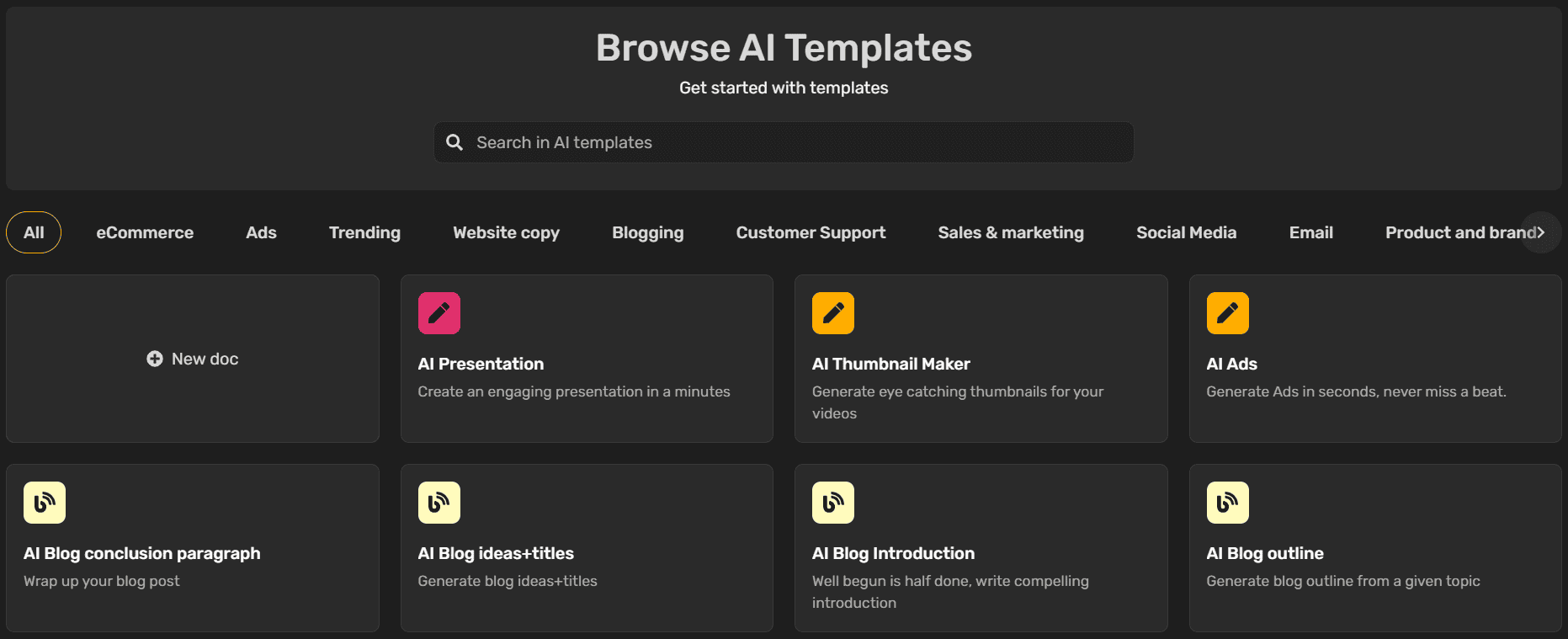Click 'Generate blog outline from a given topic'
This screenshot has height=639, width=1568.
(x=1343, y=581)
